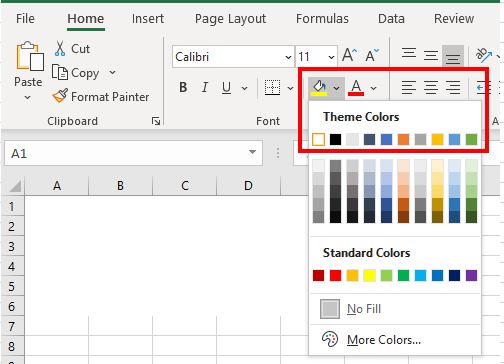This screenshot has width=504, height=364.
Task: Select standard light blue swatch
Action: pos(420,276)
